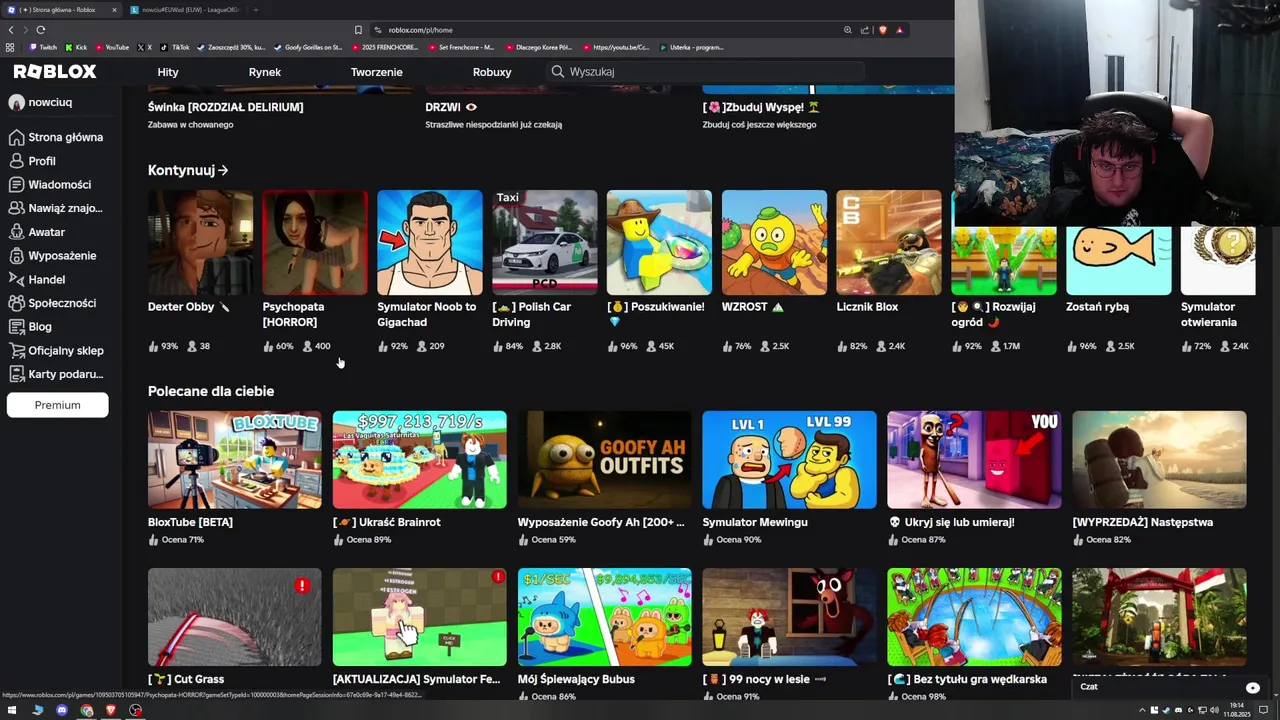
Task: Open a new browser tab
Action: [256, 10]
